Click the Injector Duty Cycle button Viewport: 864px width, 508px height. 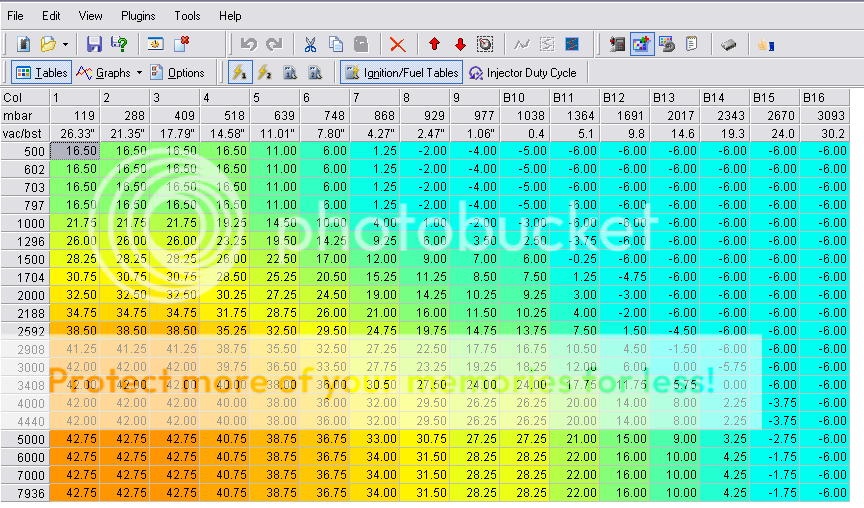521,73
